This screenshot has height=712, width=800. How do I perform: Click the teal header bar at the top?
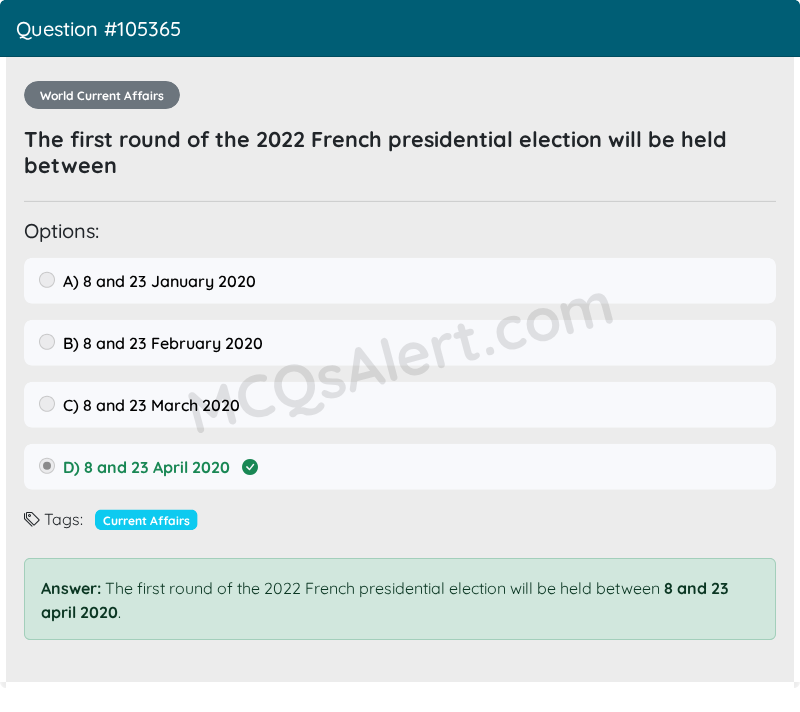click(x=400, y=28)
